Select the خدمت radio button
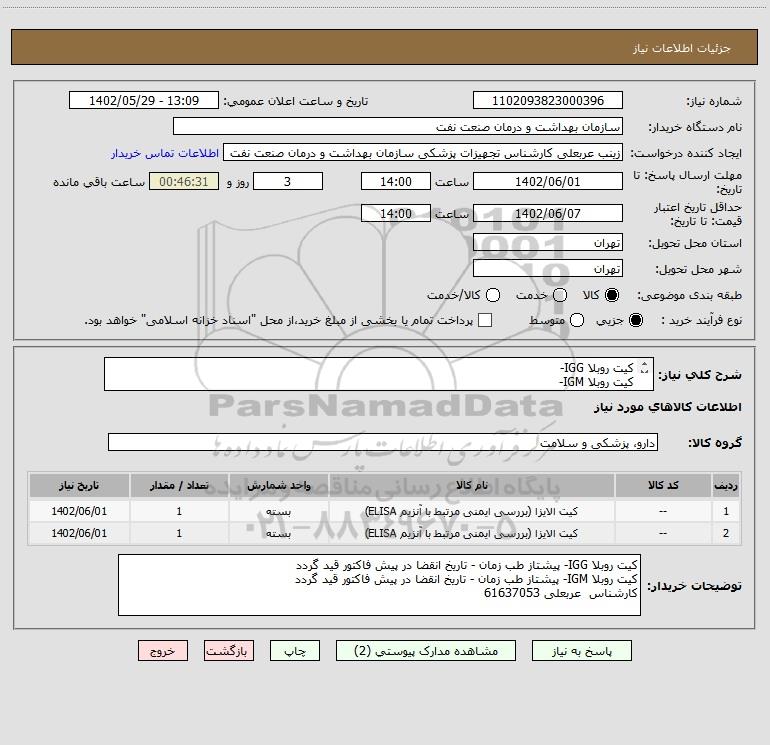This screenshot has height=745, width=770. click(x=560, y=295)
